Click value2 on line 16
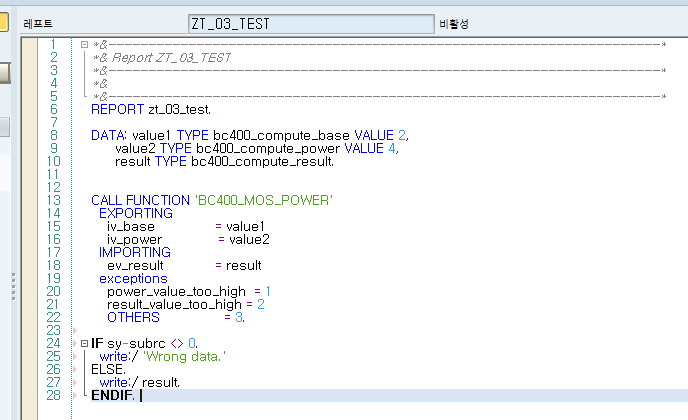 click(249, 240)
